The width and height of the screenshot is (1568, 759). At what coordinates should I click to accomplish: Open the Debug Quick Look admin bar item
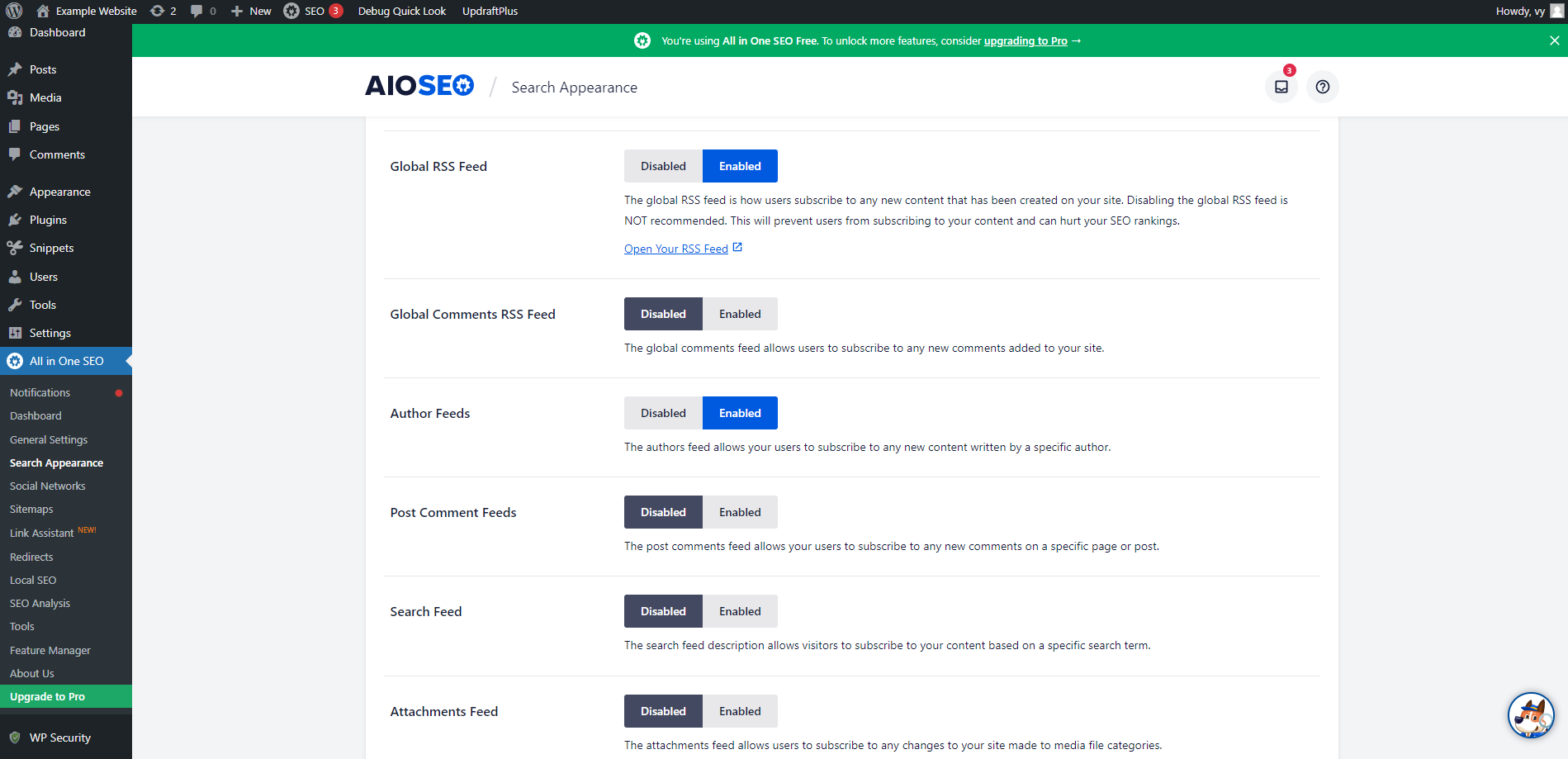coord(402,11)
